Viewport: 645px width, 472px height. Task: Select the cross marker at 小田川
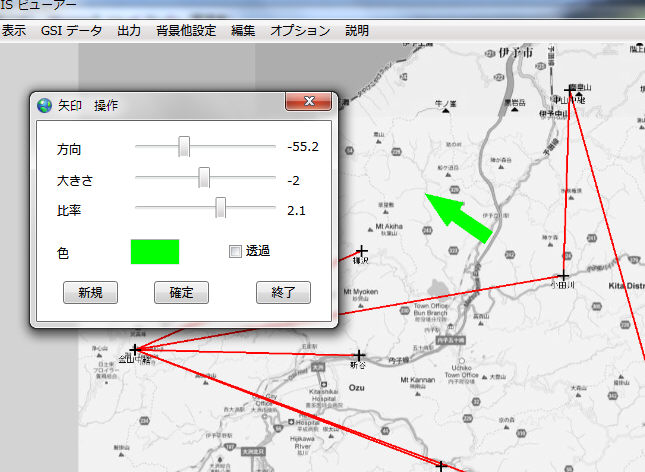563,275
